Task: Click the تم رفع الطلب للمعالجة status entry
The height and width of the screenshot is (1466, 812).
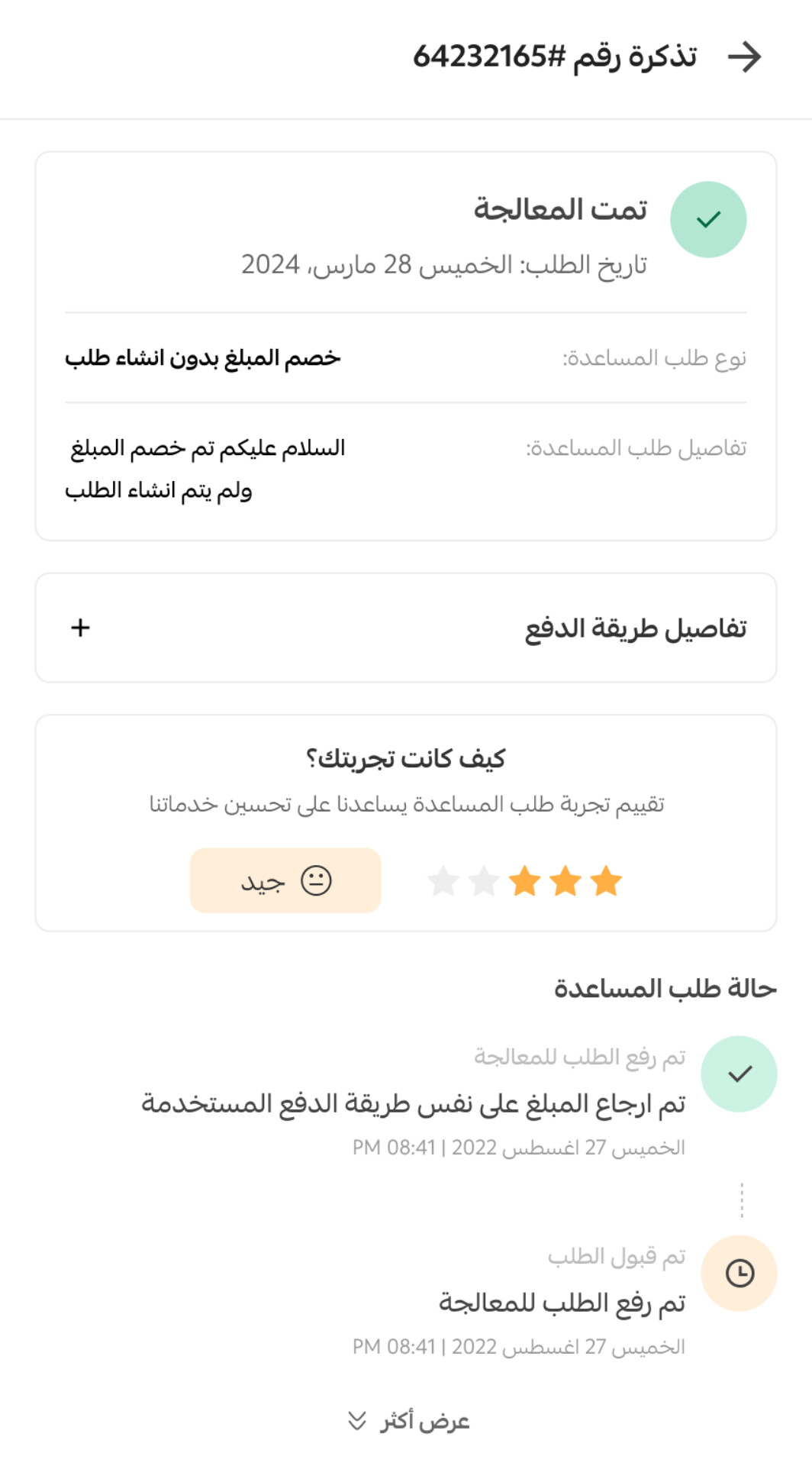Action: [x=562, y=1303]
